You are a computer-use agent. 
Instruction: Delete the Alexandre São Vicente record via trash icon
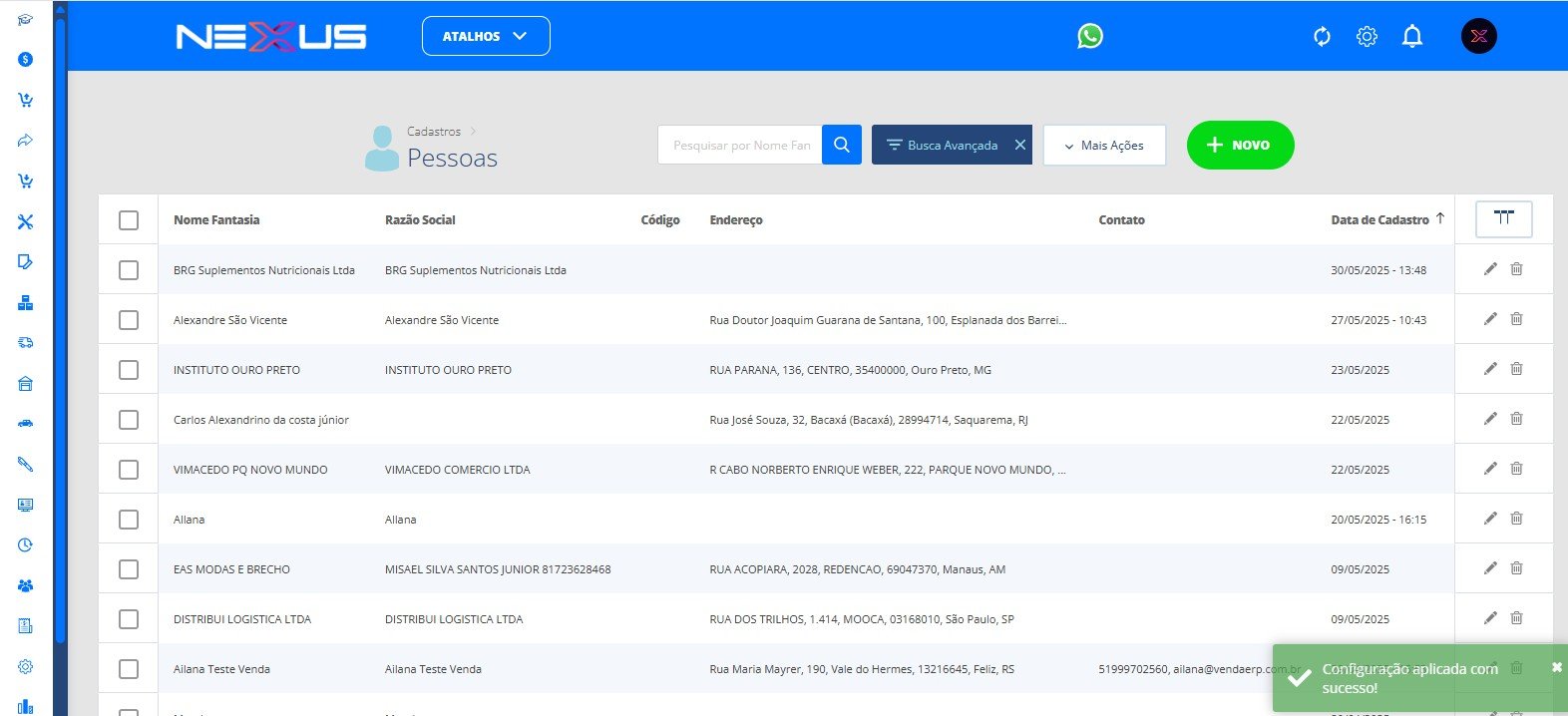(x=1516, y=319)
